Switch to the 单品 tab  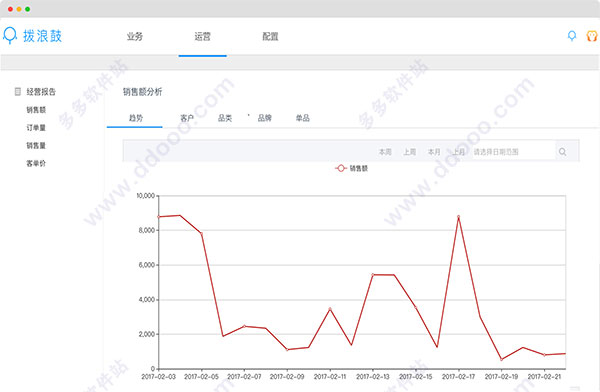coord(303,118)
